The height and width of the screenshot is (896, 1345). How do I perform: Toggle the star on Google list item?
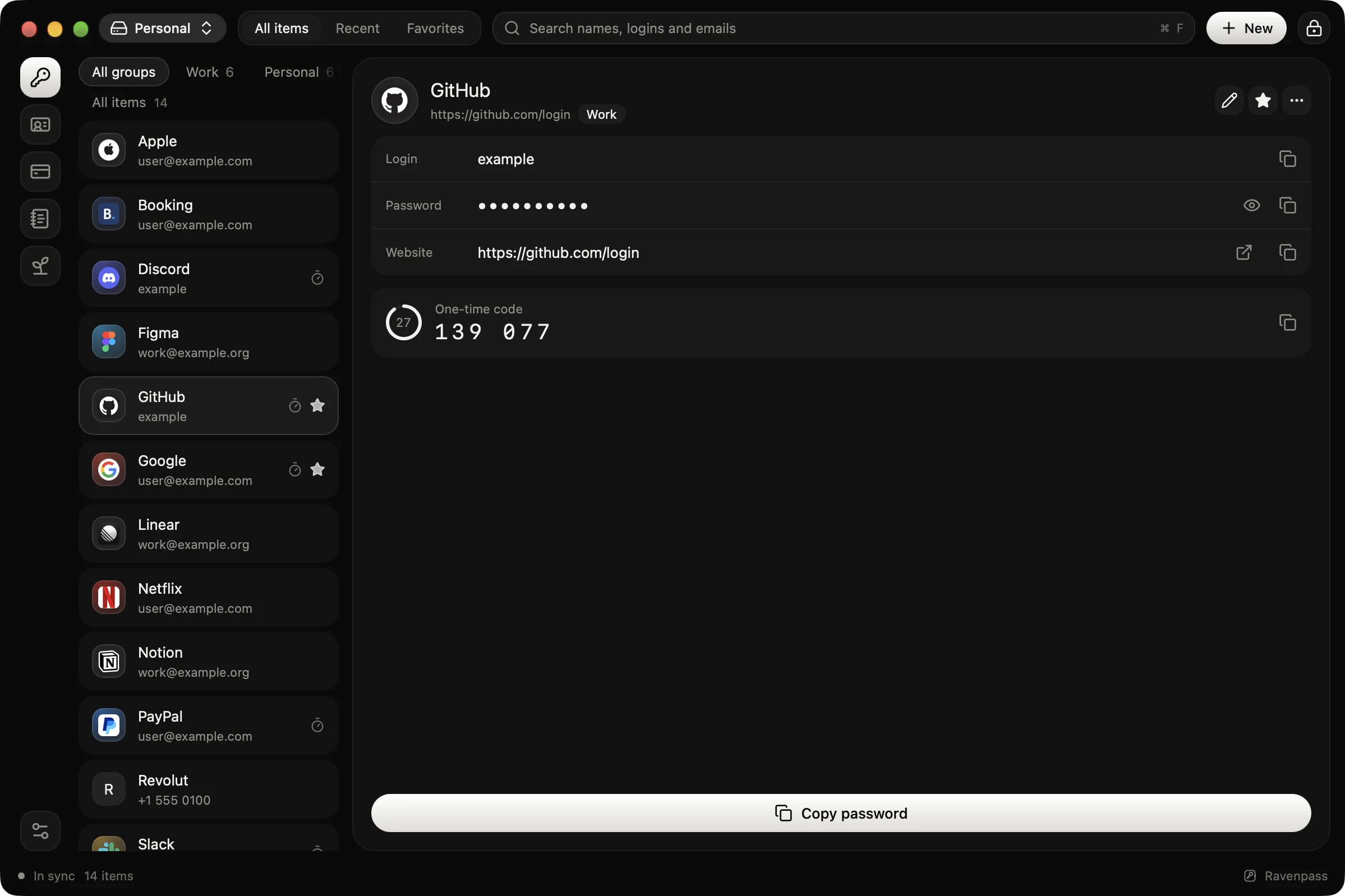317,469
